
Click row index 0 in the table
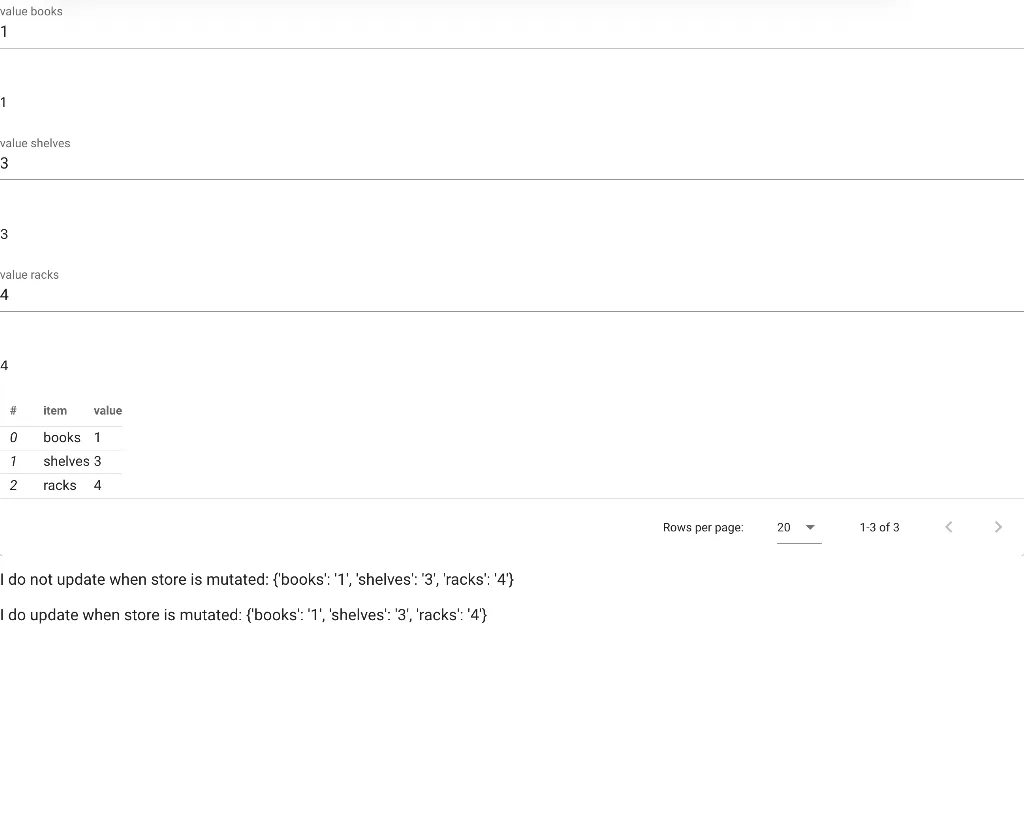coord(13,438)
